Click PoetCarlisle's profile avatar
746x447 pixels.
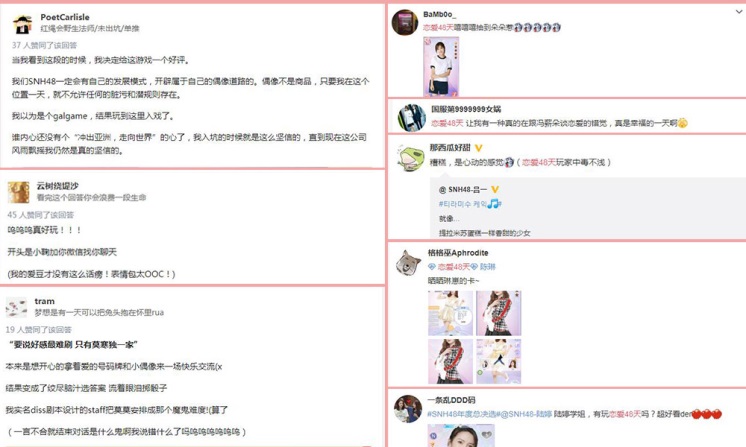tap(22, 23)
